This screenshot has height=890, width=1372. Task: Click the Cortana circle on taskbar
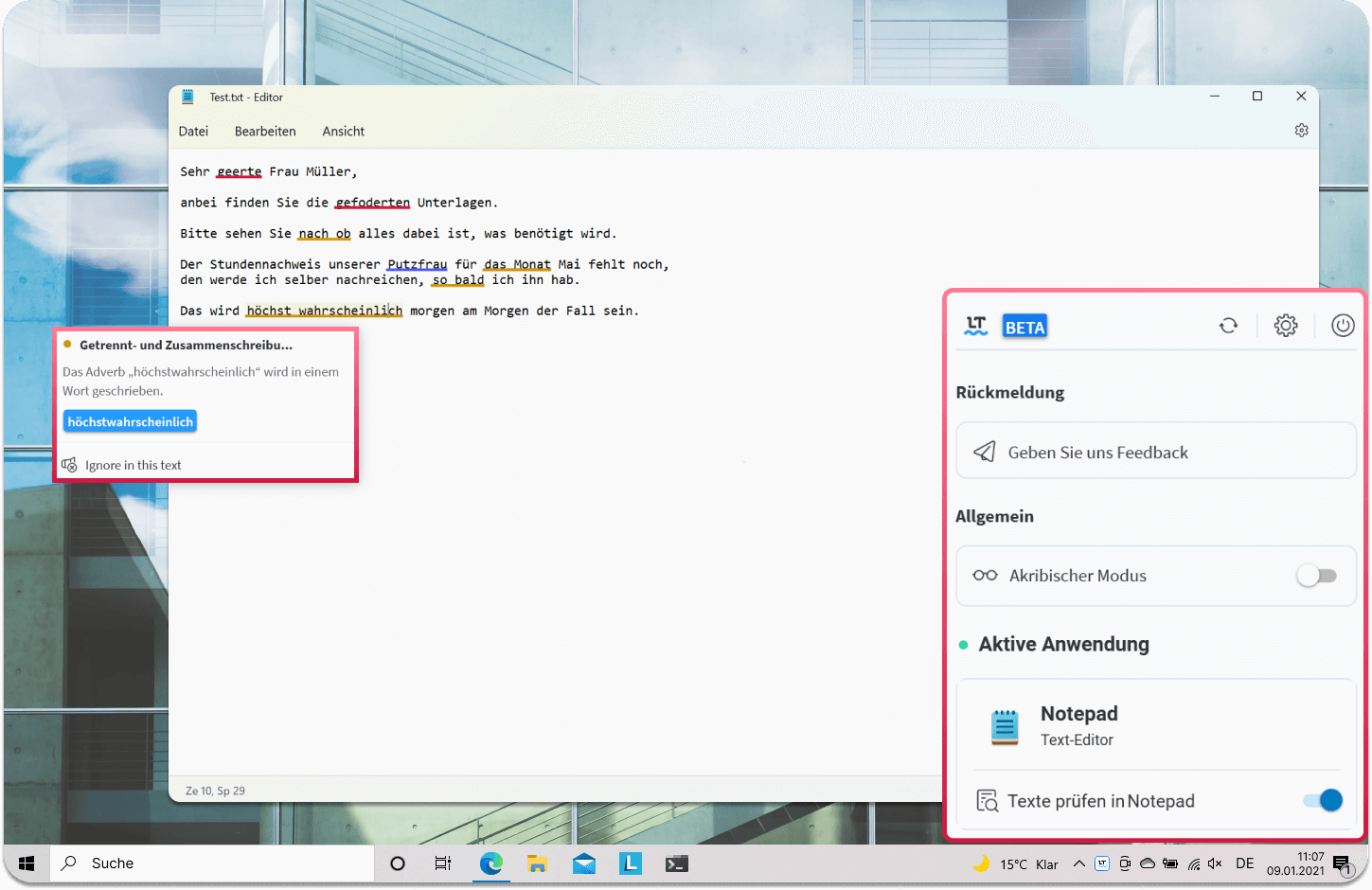coord(398,863)
